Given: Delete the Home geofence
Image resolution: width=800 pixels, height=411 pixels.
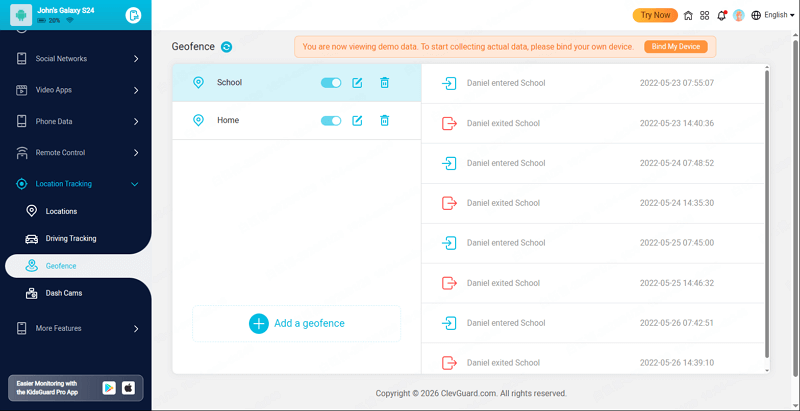Looking at the screenshot, I should coord(385,120).
